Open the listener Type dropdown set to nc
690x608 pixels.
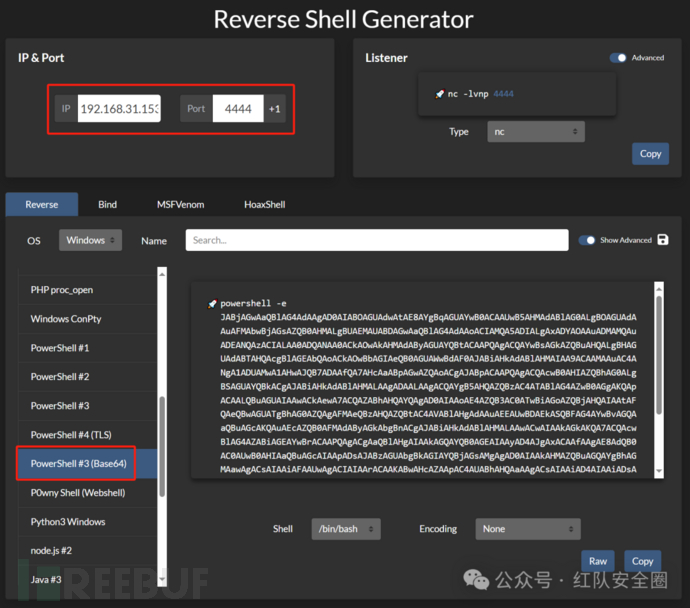click(536, 132)
